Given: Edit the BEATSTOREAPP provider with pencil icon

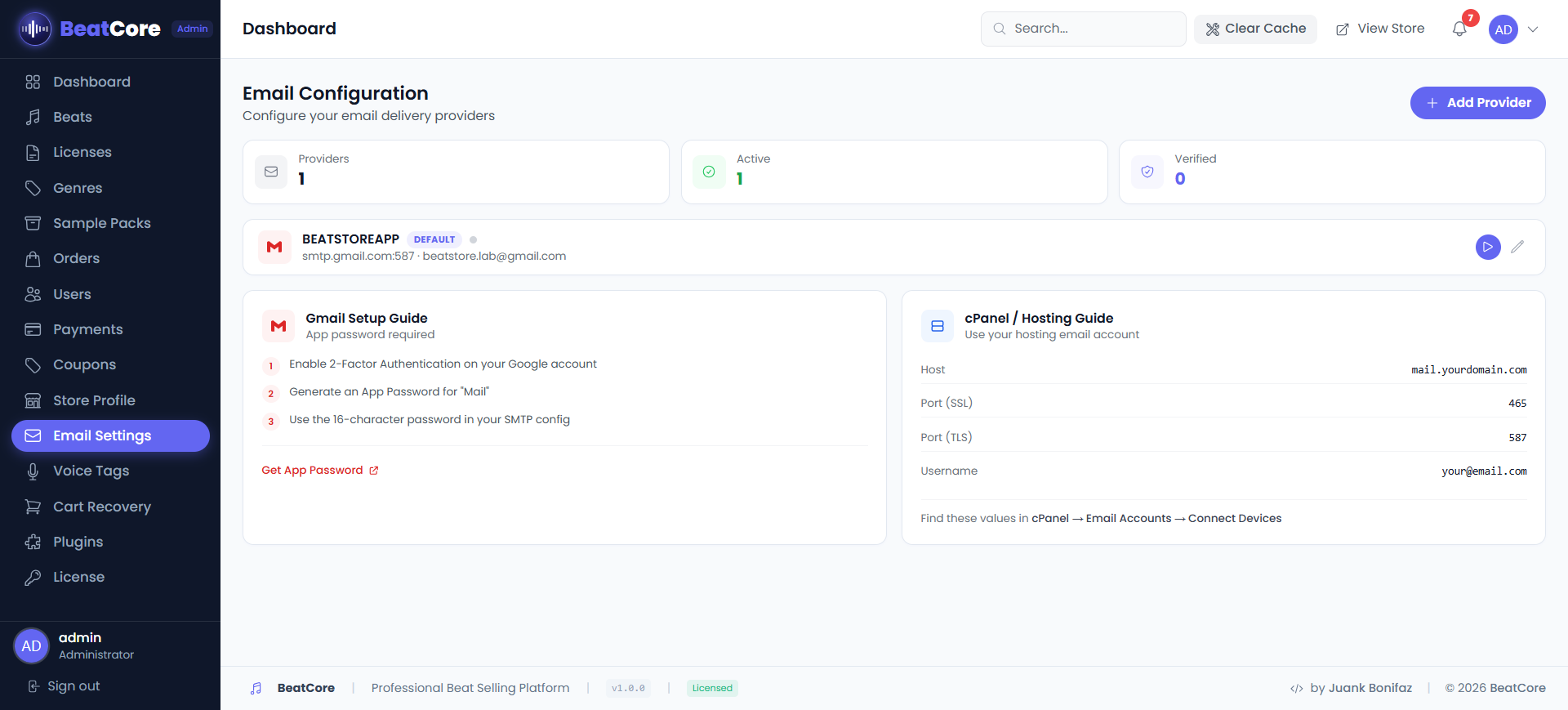Looking at the screenshot, I should coord(1517,247).
